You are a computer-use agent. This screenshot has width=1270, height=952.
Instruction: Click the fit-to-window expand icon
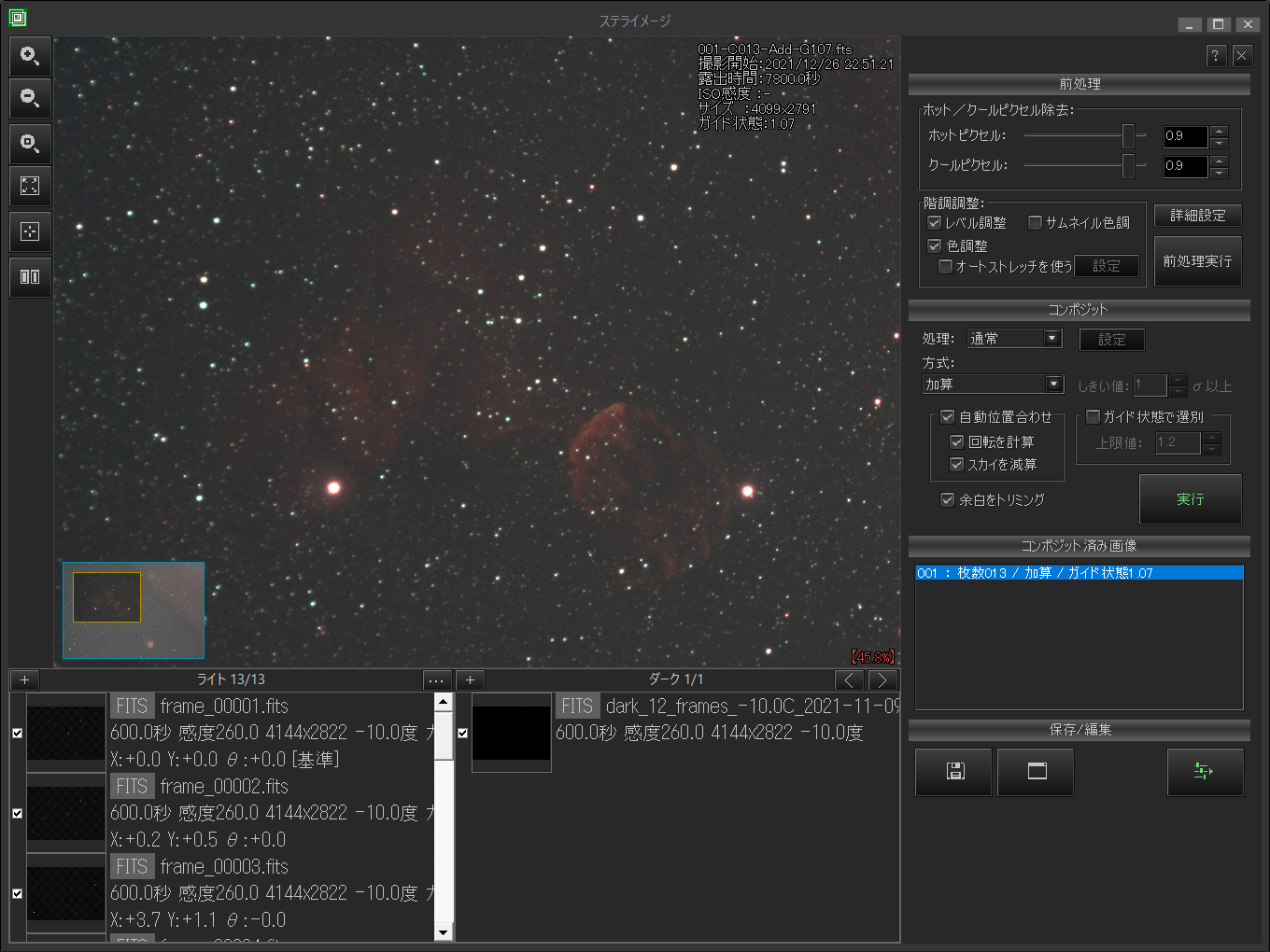pos(30,186)
